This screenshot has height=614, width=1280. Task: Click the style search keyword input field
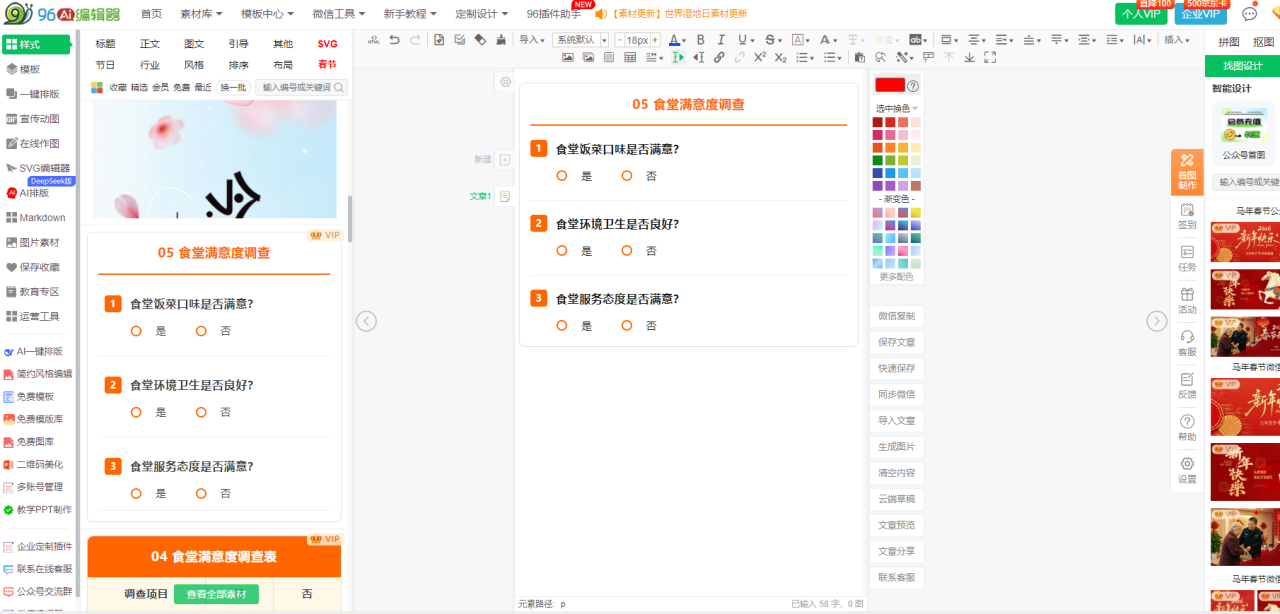click(296, 87)
